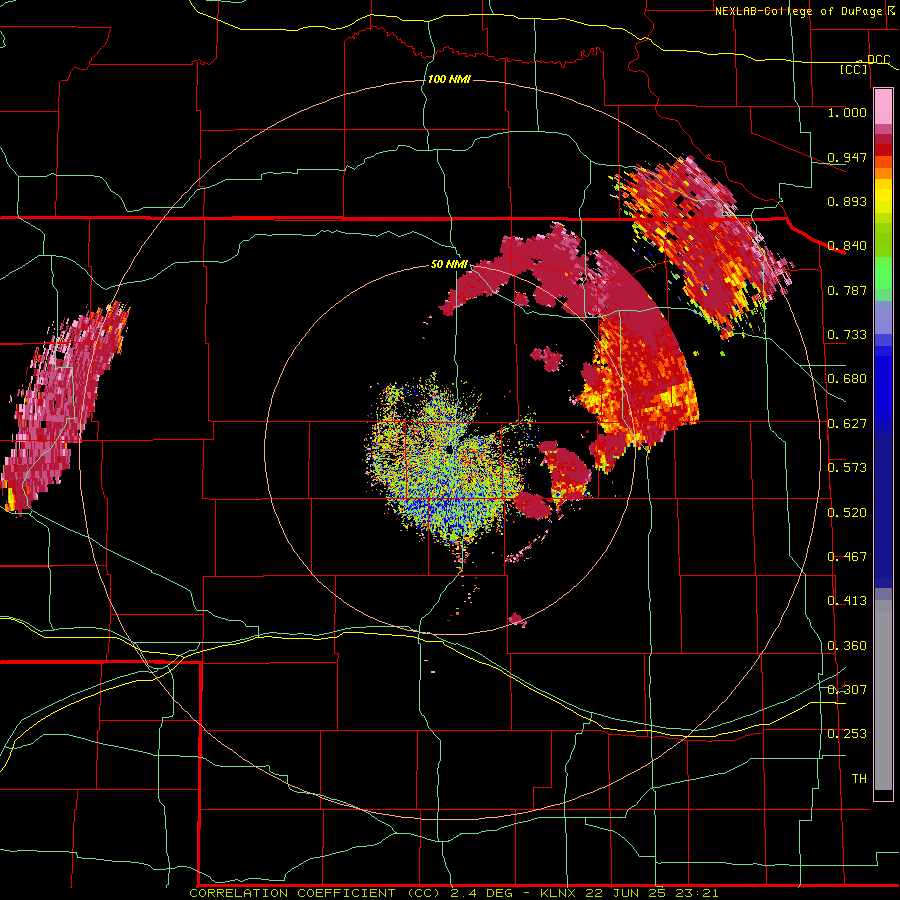Select the 0.840 scale value
900x900 pixels.
coord(847,246)
